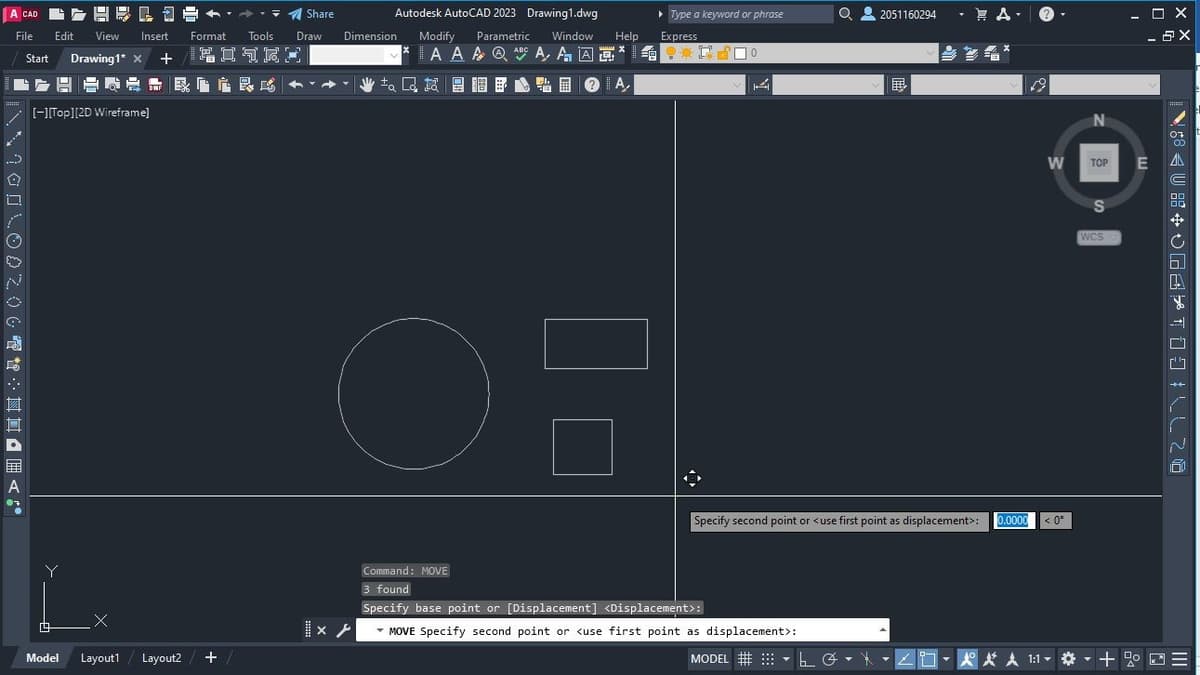Select the Polygon draw tool
Viewport: 1200px width, 675px height.
tap(14, 180)
